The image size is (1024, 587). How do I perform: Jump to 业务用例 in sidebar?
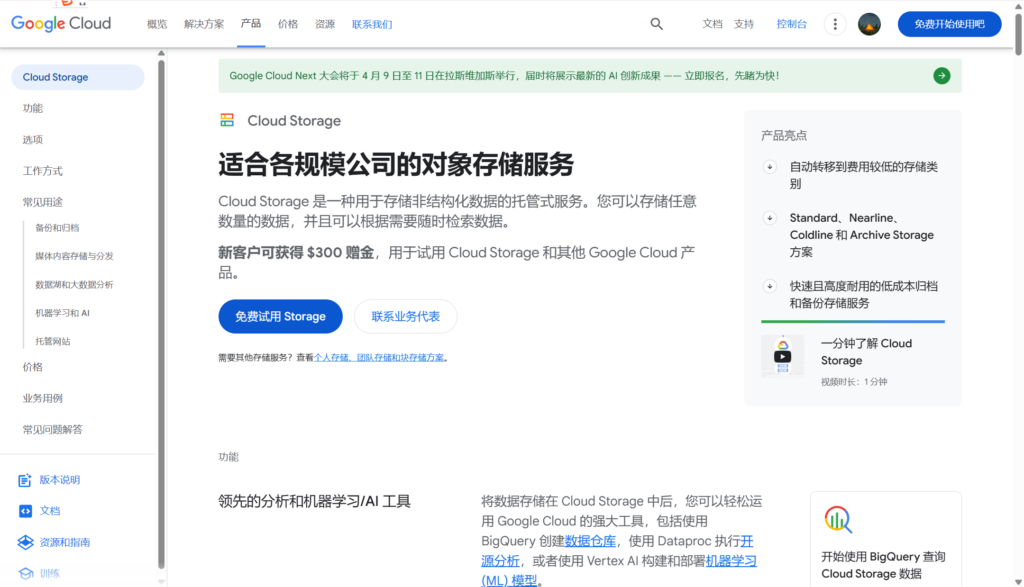pos(42,398)
